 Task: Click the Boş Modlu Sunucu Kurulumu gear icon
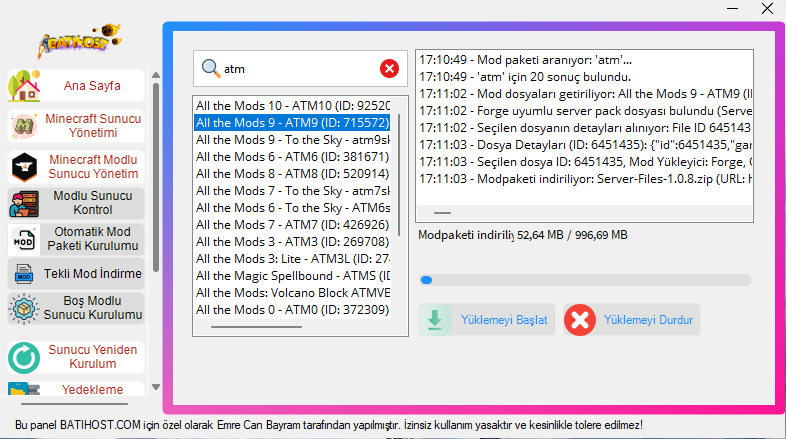point(24,309)
